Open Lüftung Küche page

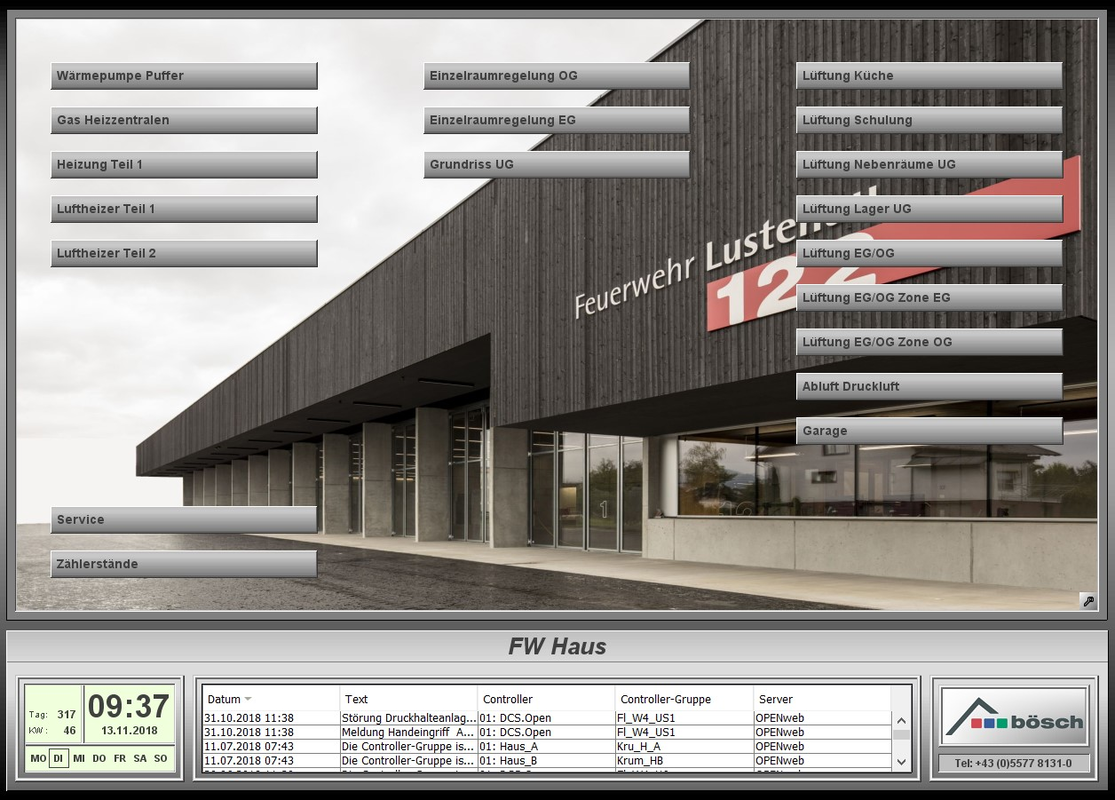click(929, 76)
